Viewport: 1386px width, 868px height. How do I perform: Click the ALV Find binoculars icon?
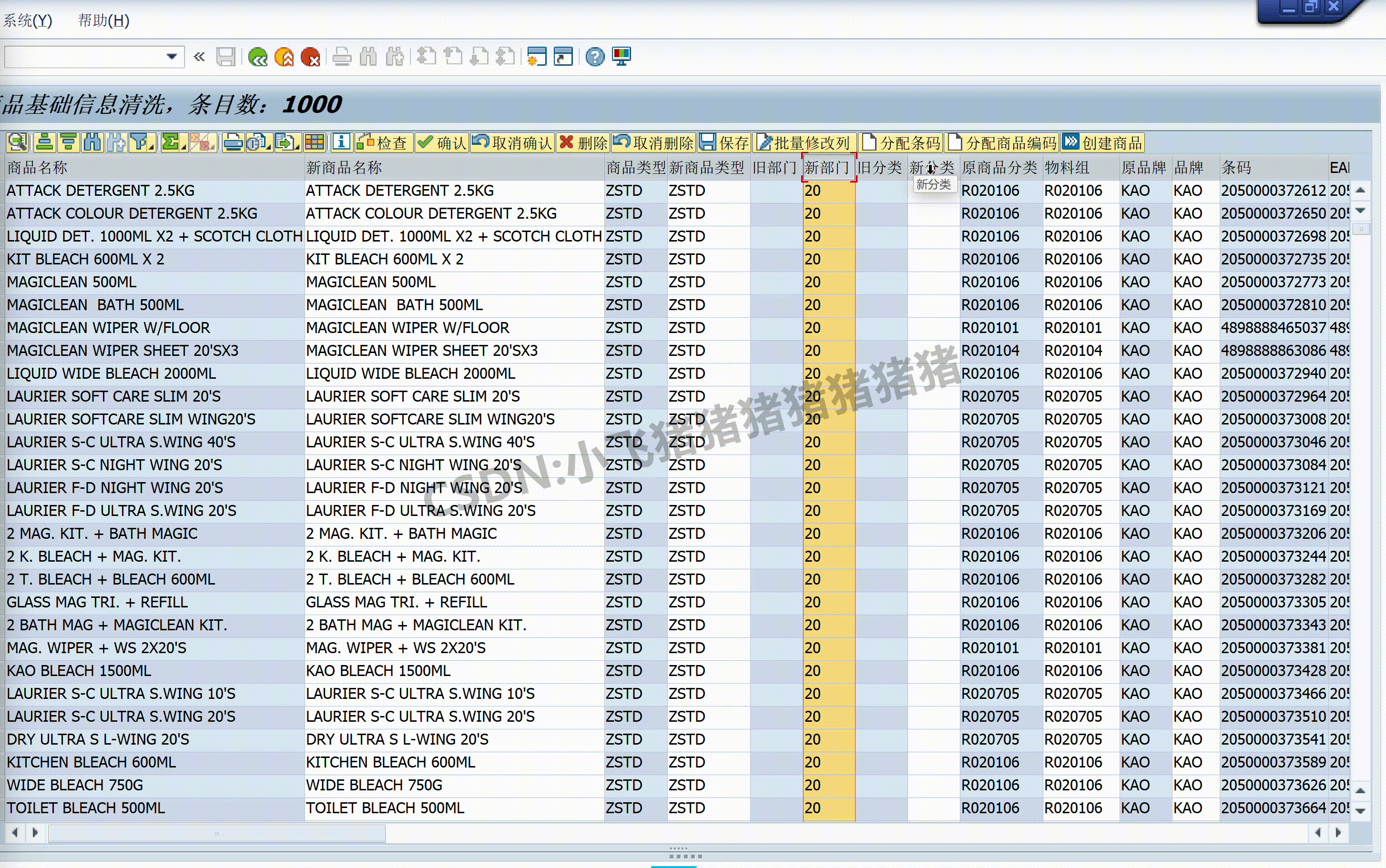coord(92,142)
